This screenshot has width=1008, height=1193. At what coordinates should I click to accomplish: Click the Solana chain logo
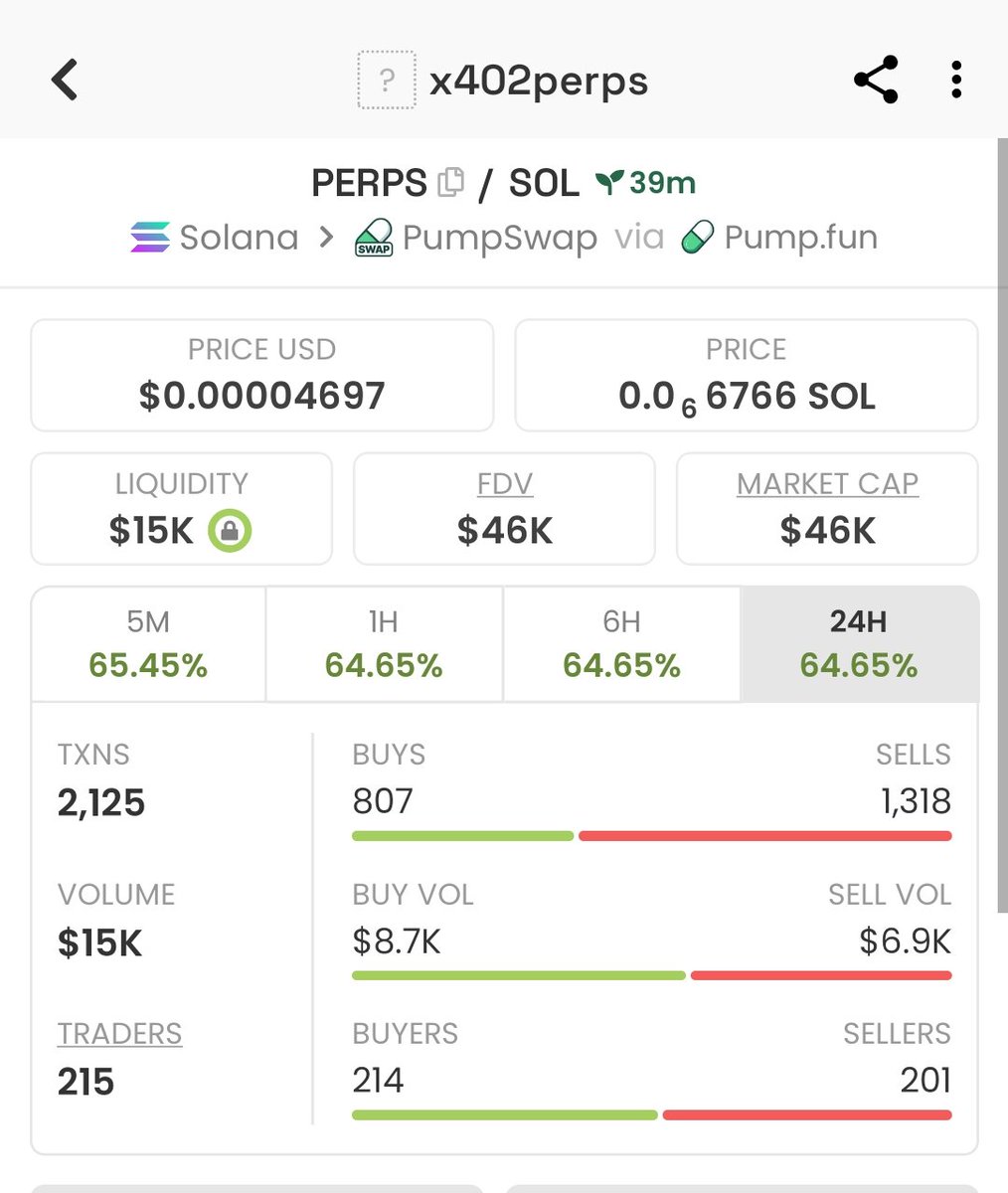pyautogui.click(x=150, y=238)
